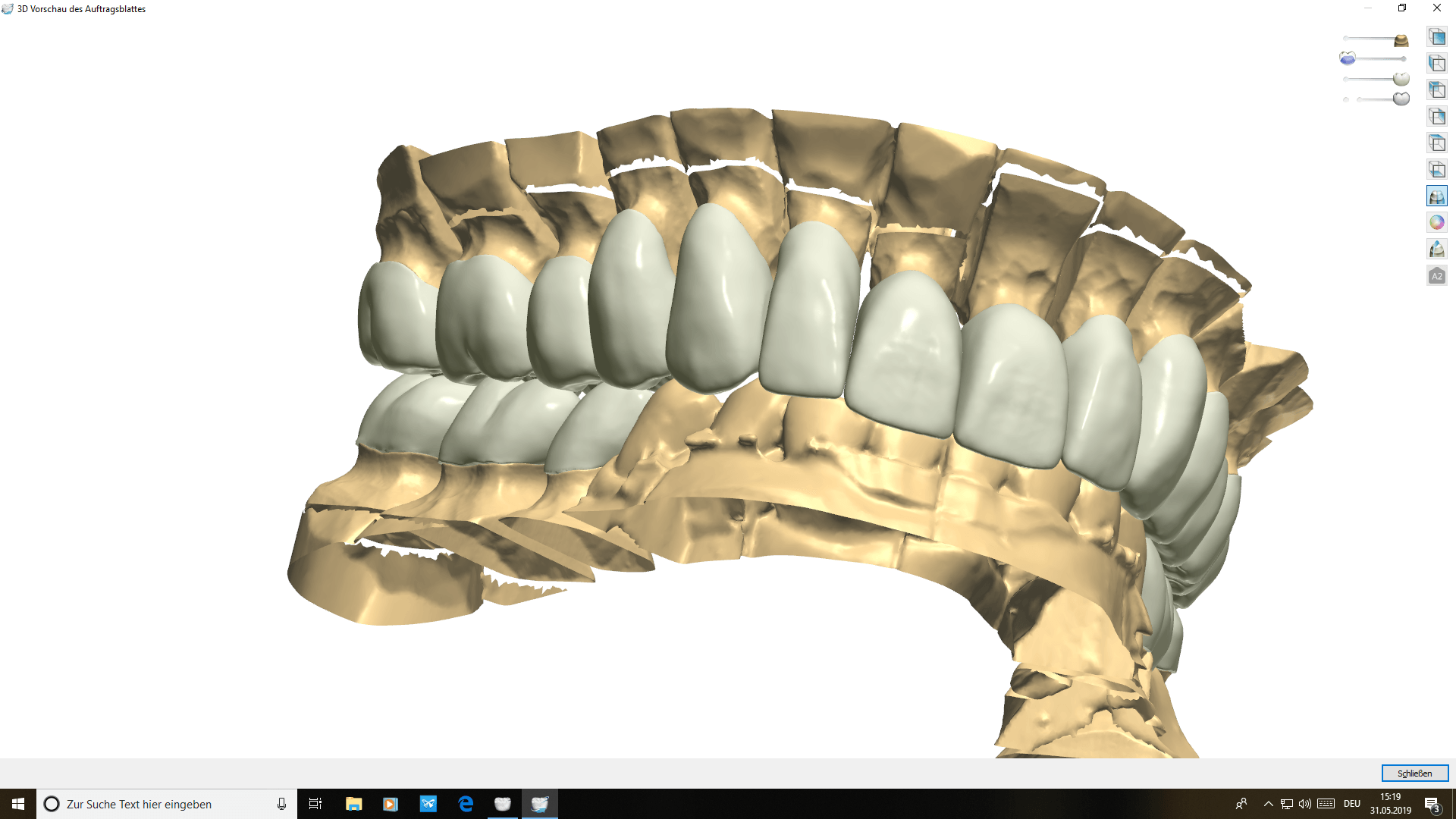Screen dimensions: 1456x819
Task: Switch to the bottom view cube icon
Action: [1436, 169]
